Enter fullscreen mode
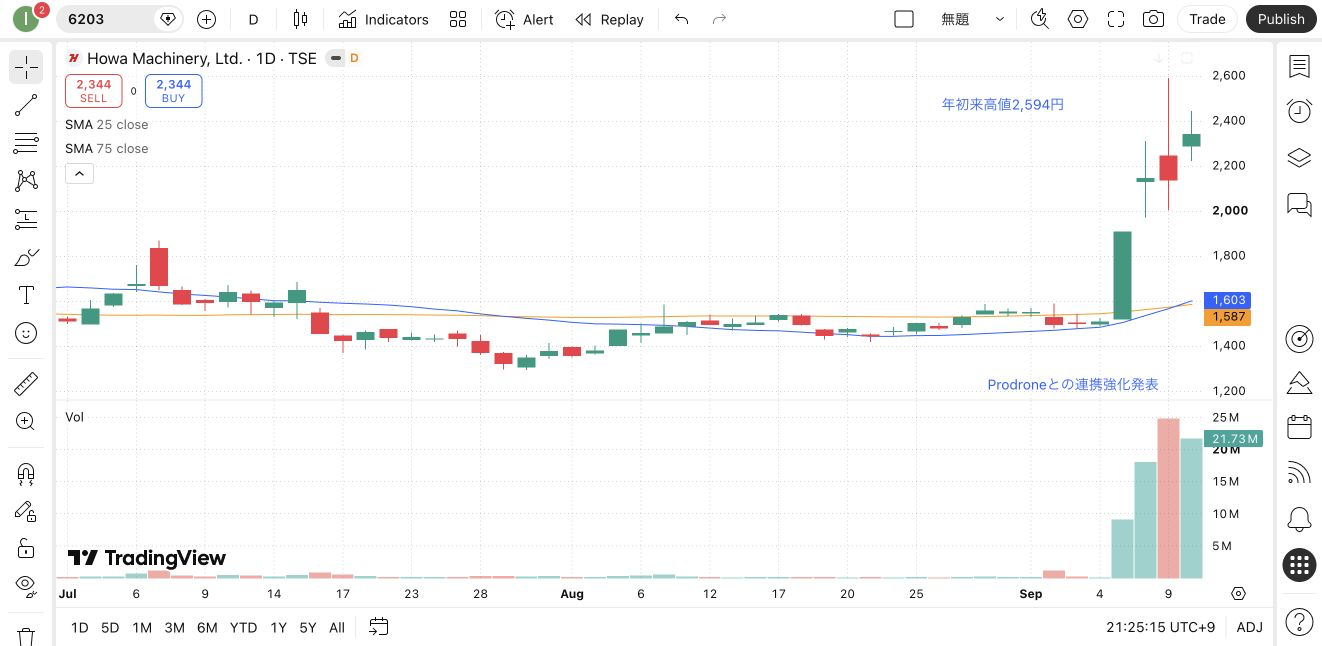1322x646 pixels. pyautogui.click(x=1116, y=19)
